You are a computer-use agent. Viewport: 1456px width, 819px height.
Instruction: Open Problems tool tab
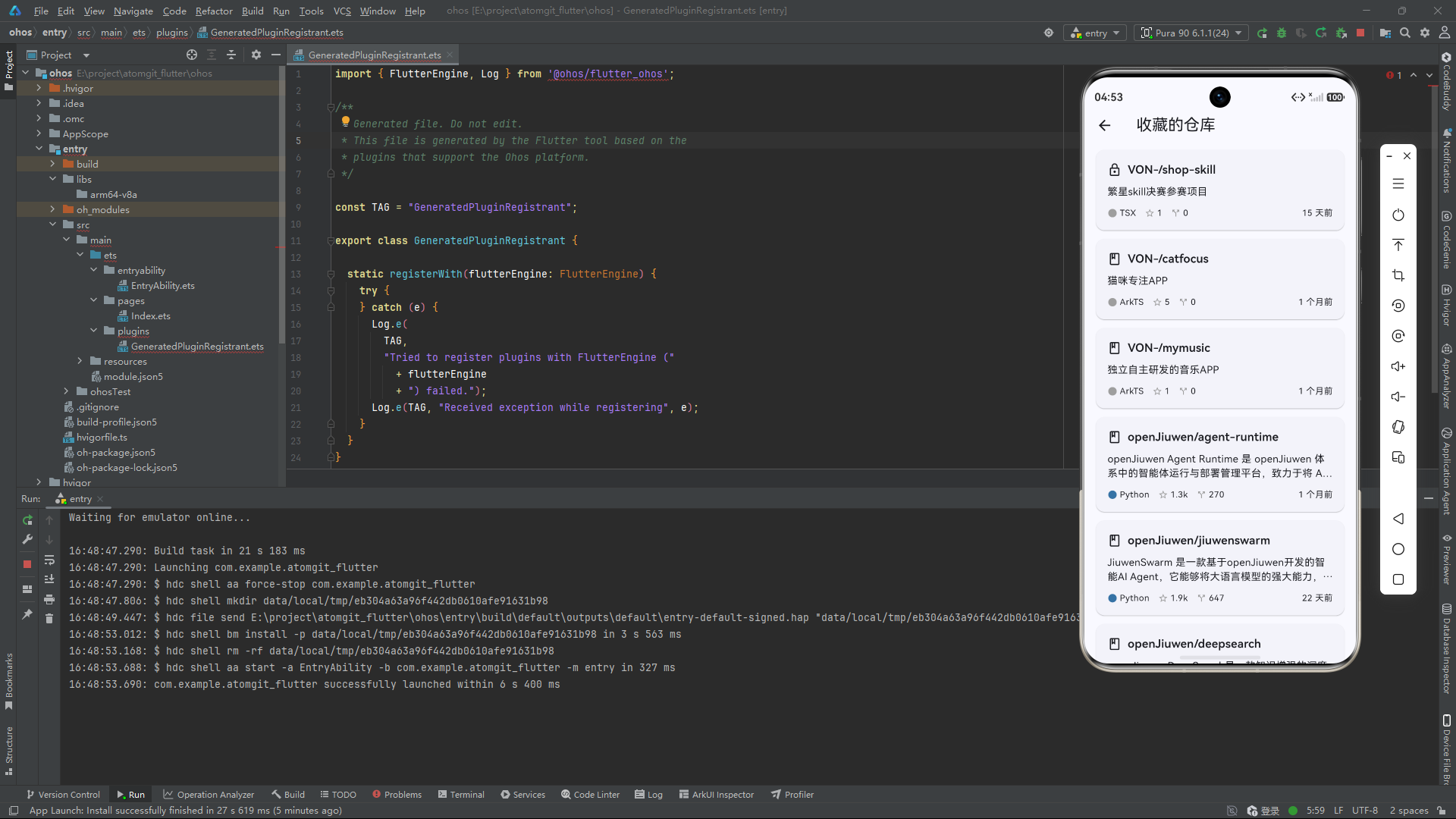397,794
